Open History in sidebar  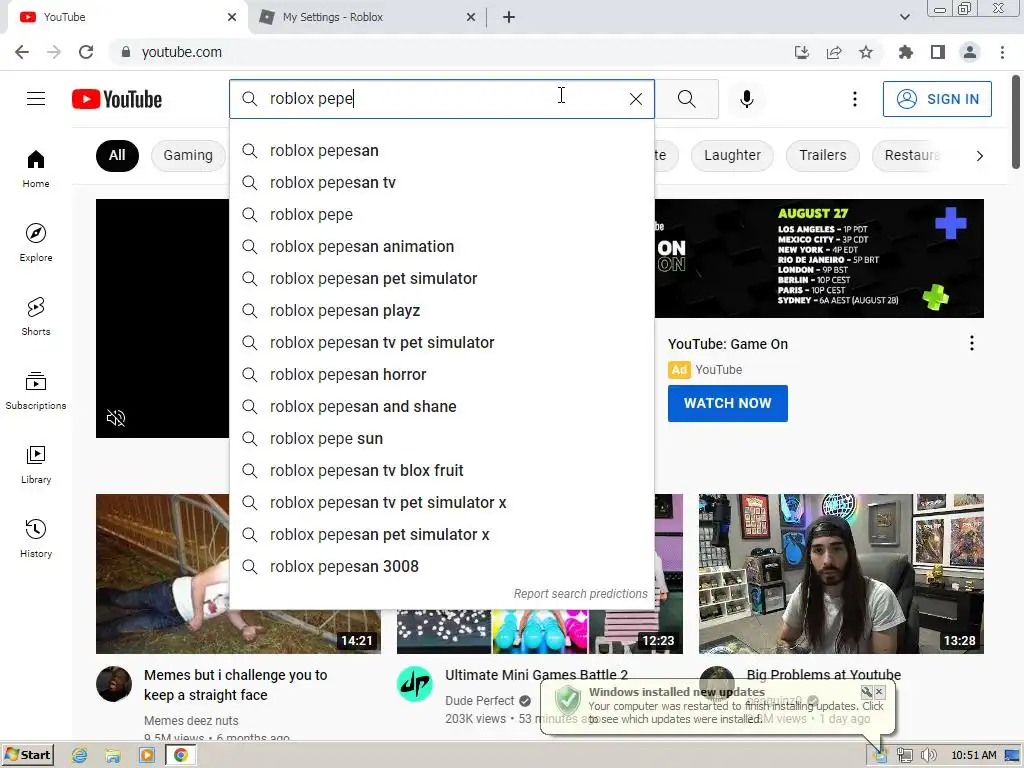[x=36, y=538]
